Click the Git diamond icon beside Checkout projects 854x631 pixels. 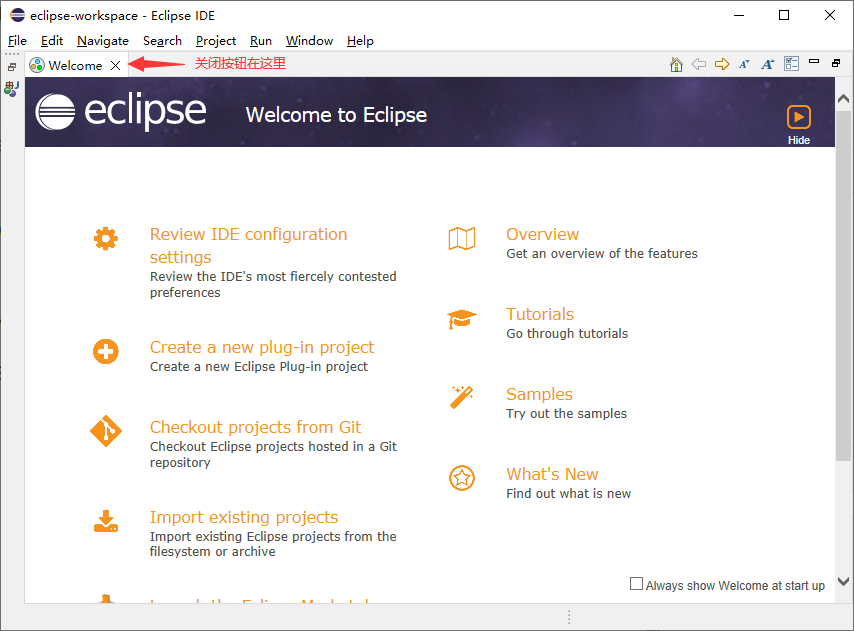(106, 431)
